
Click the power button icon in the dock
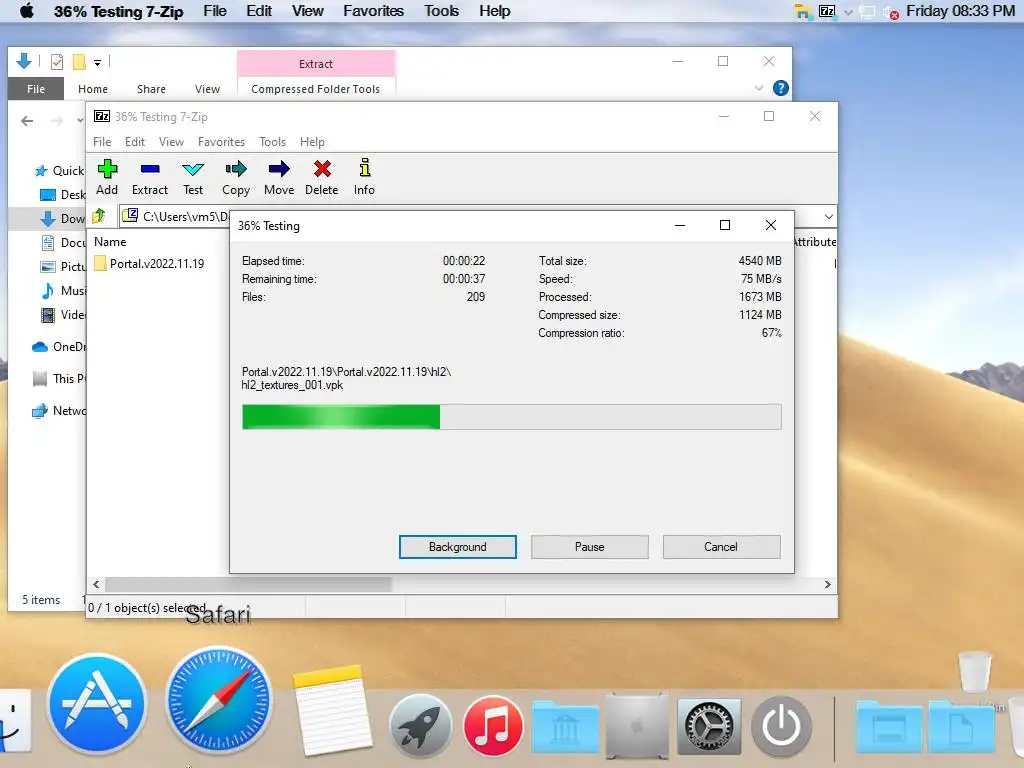click(781, 726)
